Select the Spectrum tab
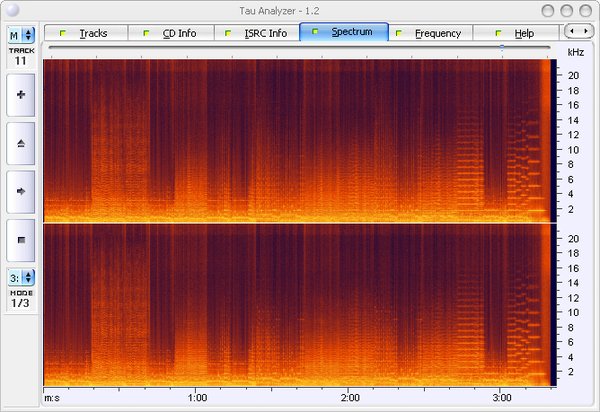The width and height of the screenshot is (600, 412). [x=344, y=31]
